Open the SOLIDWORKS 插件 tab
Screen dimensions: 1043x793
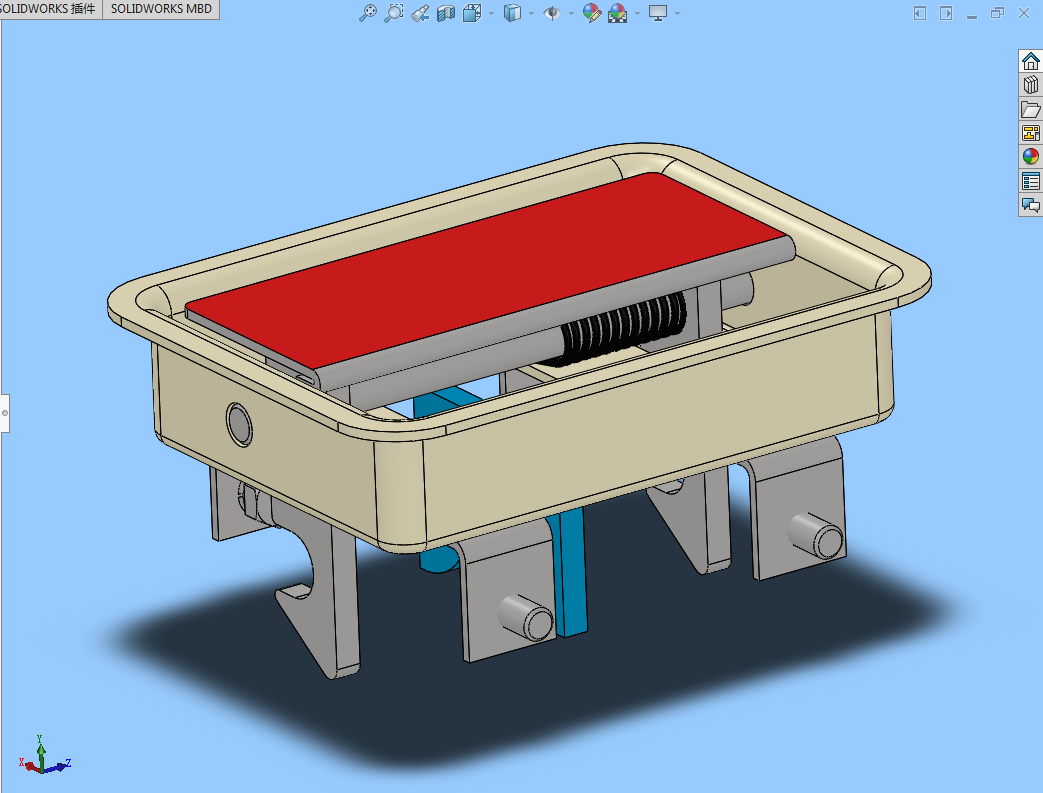(x=48, y=9)
